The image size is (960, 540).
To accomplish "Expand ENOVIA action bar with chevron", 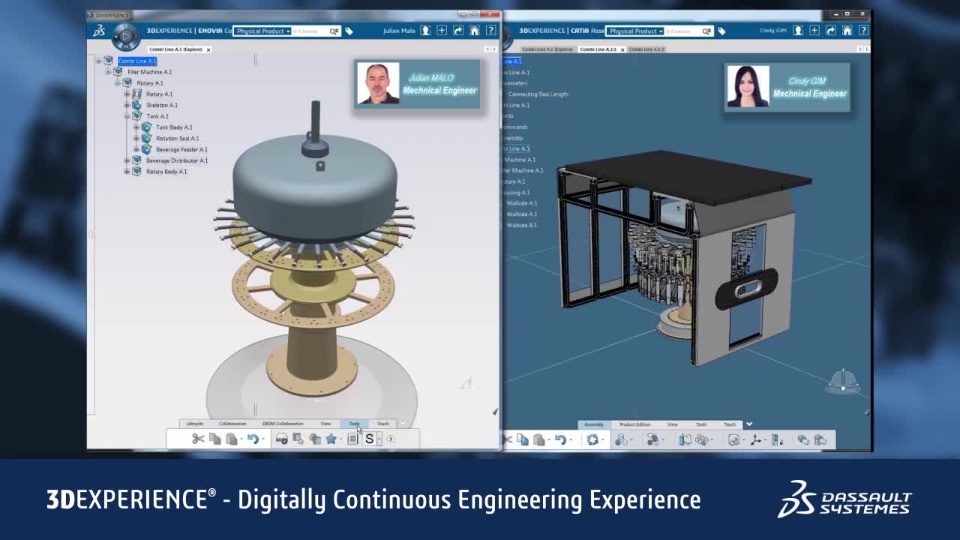I will 403,423.
